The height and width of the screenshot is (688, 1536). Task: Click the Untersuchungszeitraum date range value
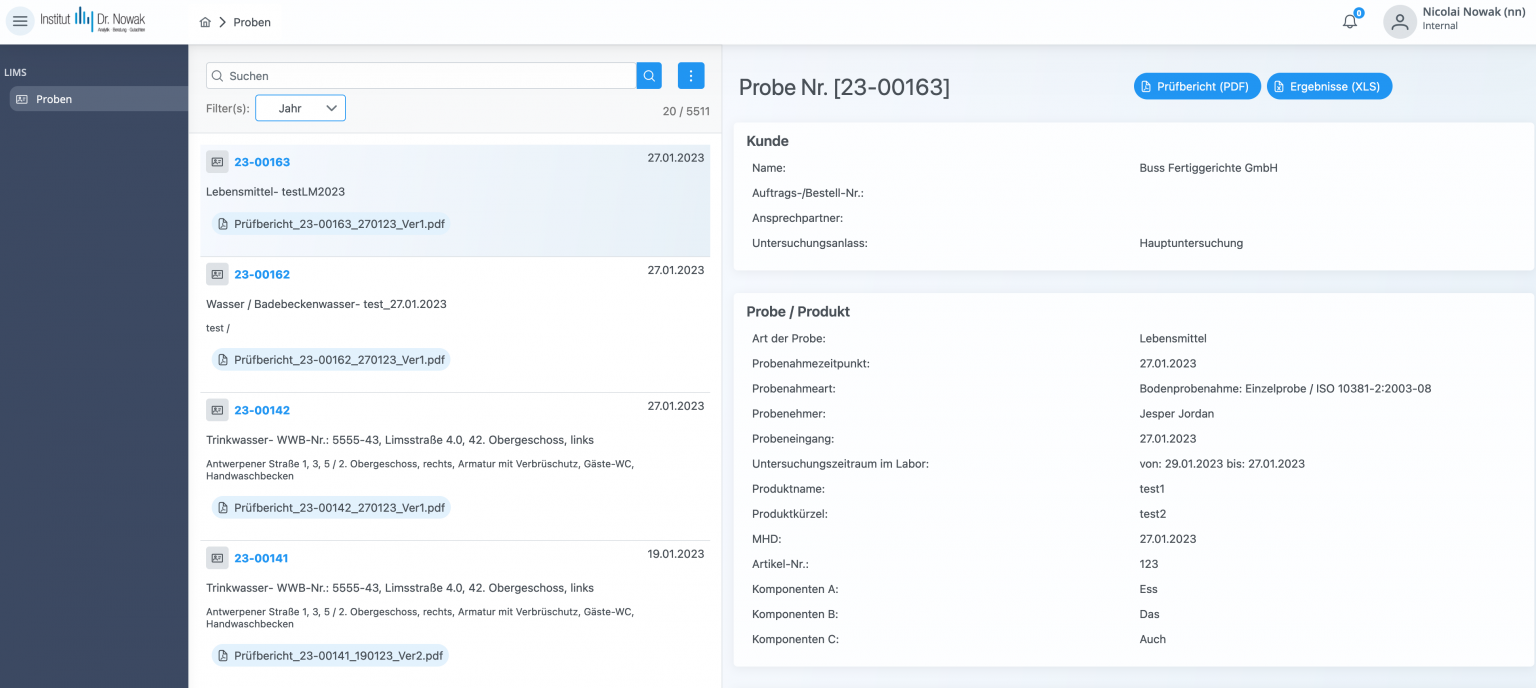1222,463
